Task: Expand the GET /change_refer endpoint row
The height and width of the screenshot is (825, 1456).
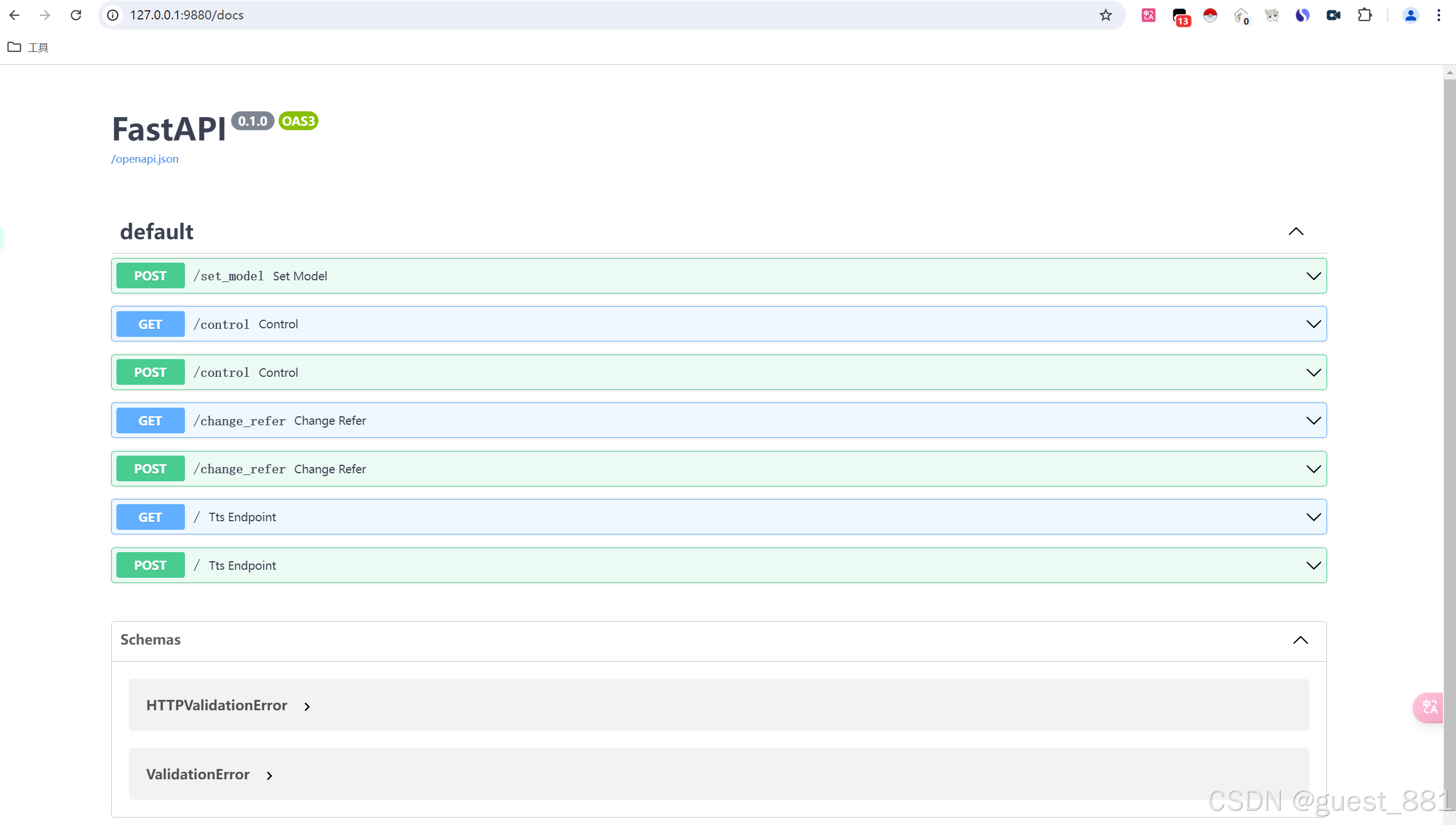Action: (1313, 421)
